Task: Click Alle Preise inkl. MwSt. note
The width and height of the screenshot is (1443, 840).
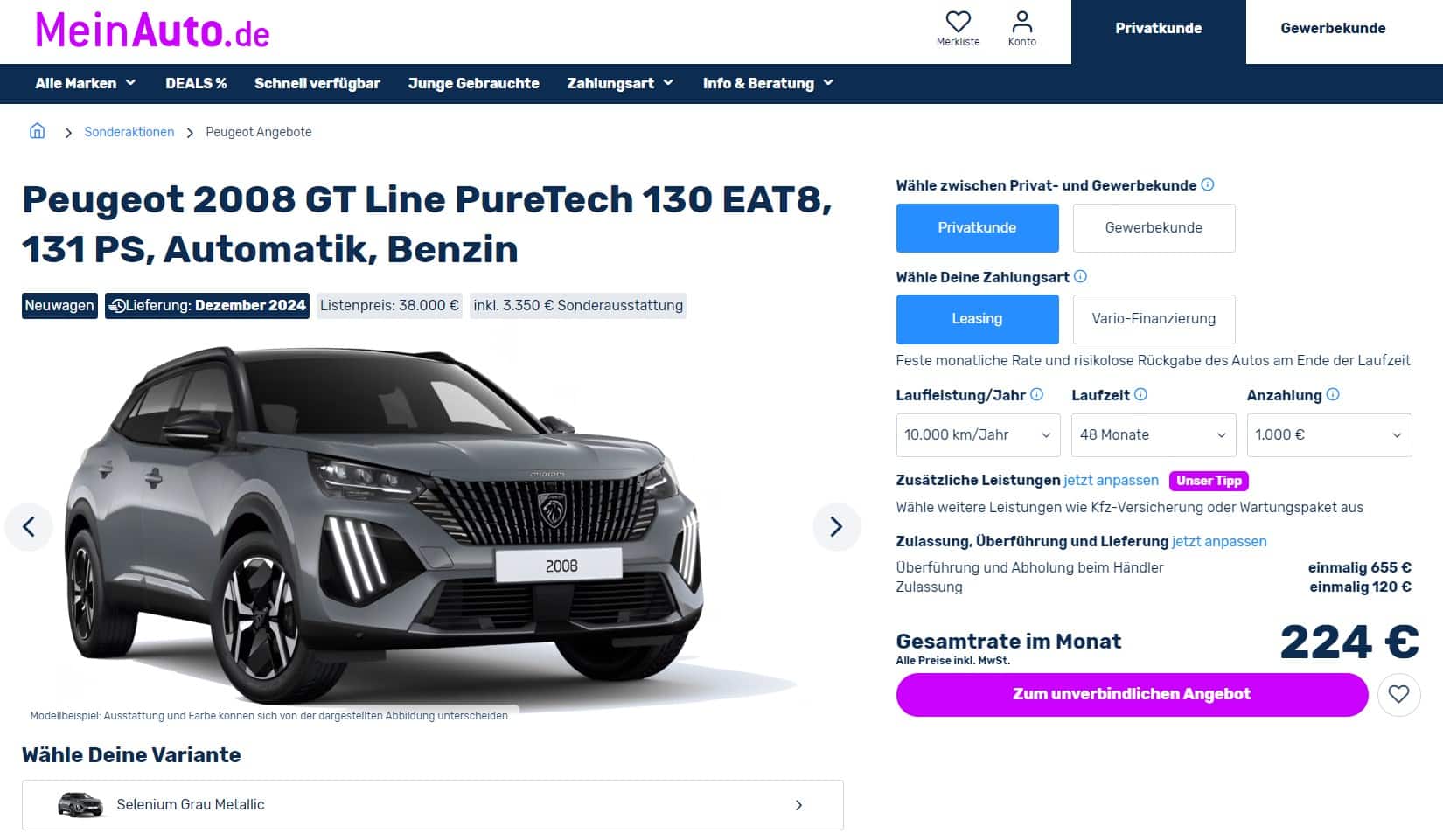Action: pyautogui.click(x=953, y=661)
